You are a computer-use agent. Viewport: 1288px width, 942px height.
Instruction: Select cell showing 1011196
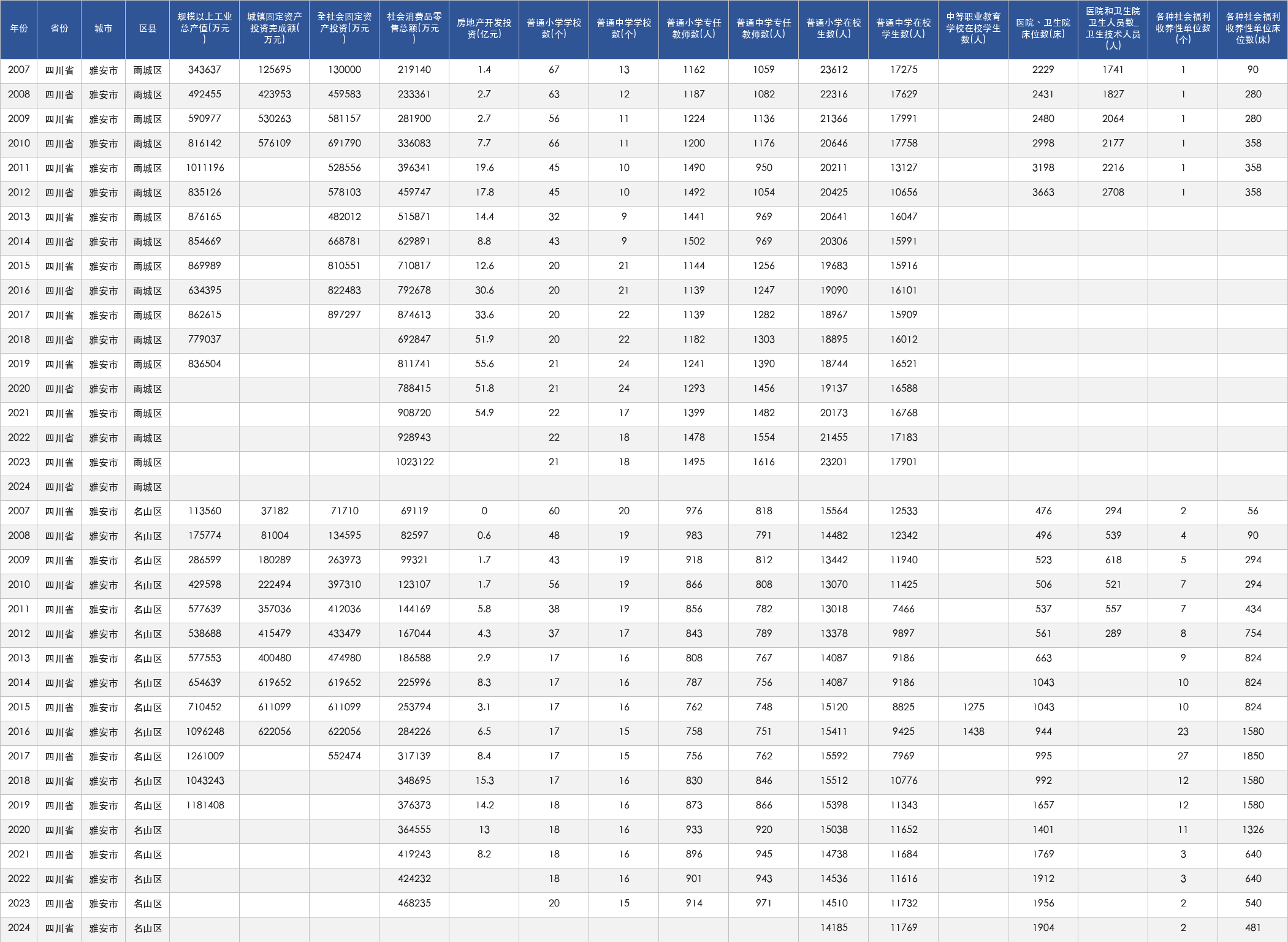coord(205,169)
